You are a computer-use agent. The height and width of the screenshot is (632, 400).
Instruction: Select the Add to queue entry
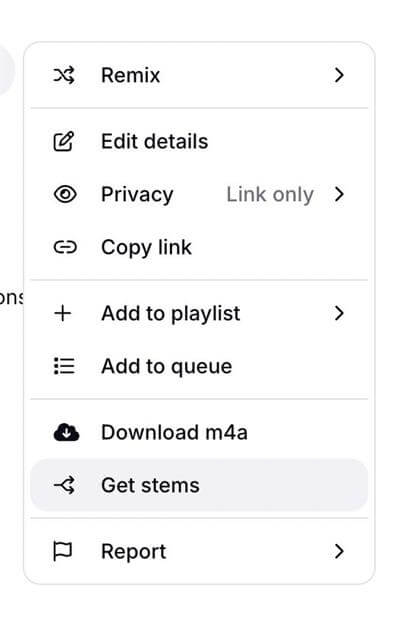(199, 366)
